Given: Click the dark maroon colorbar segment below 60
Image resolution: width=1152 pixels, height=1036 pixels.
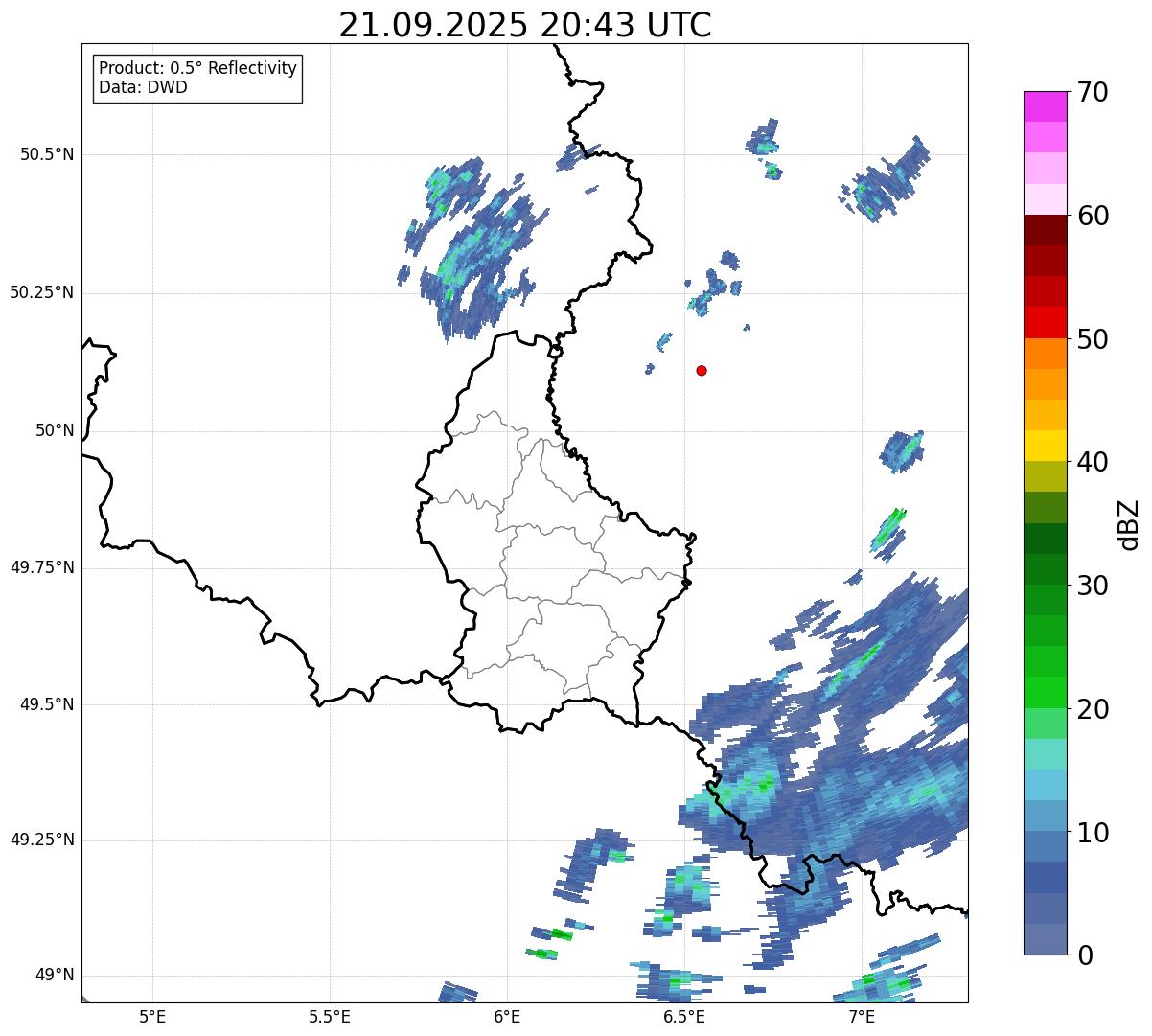Looking at the screenshot, I should (1046, 230).
